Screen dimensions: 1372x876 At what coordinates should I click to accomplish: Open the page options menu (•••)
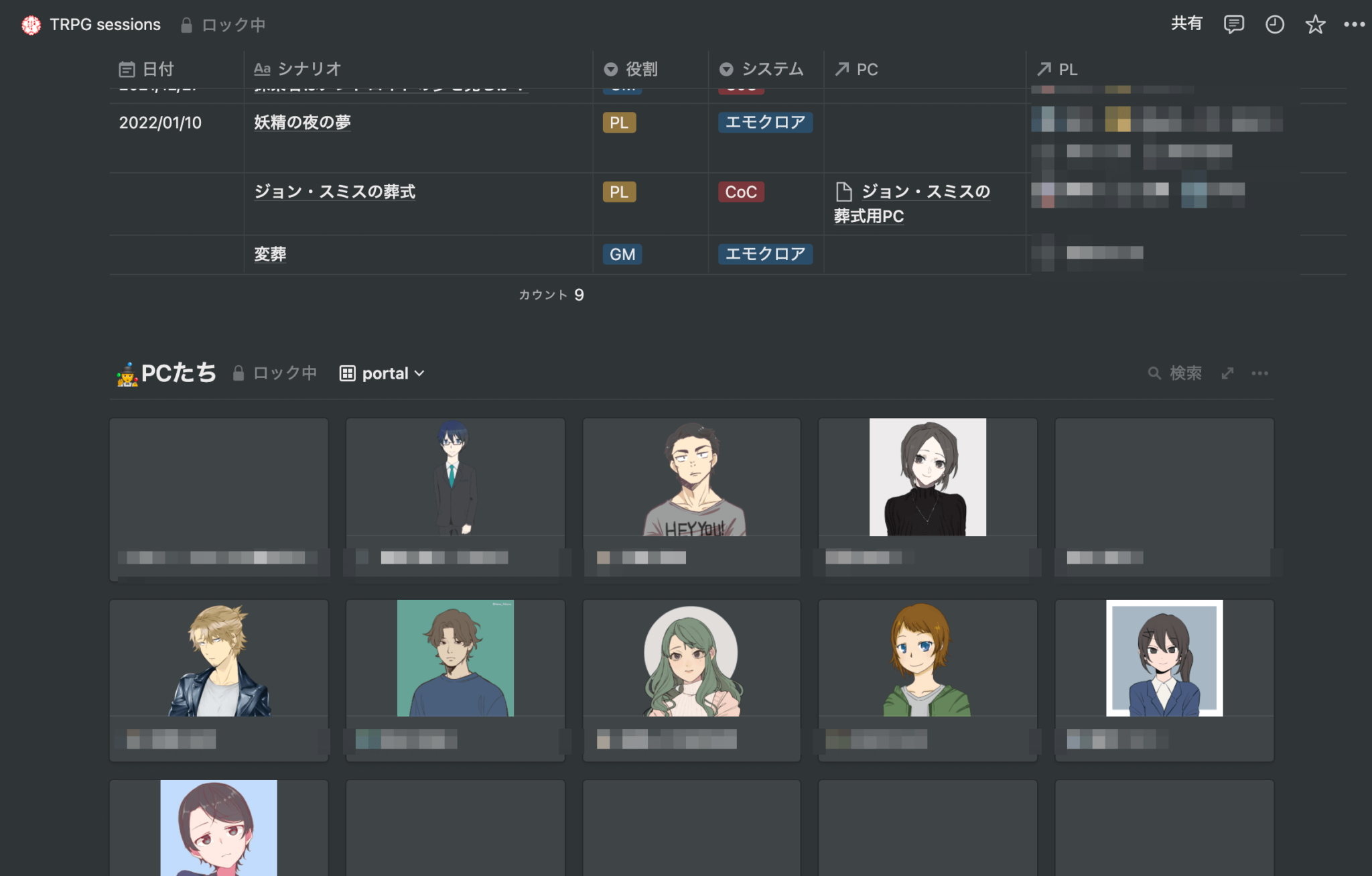coord(1355,24)
